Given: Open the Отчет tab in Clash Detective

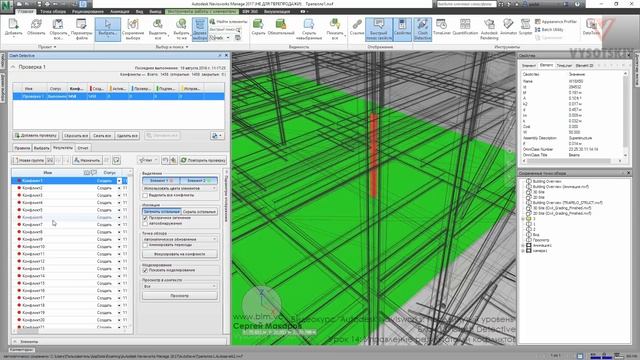Looking at the screenshot, I should point(83,148).
